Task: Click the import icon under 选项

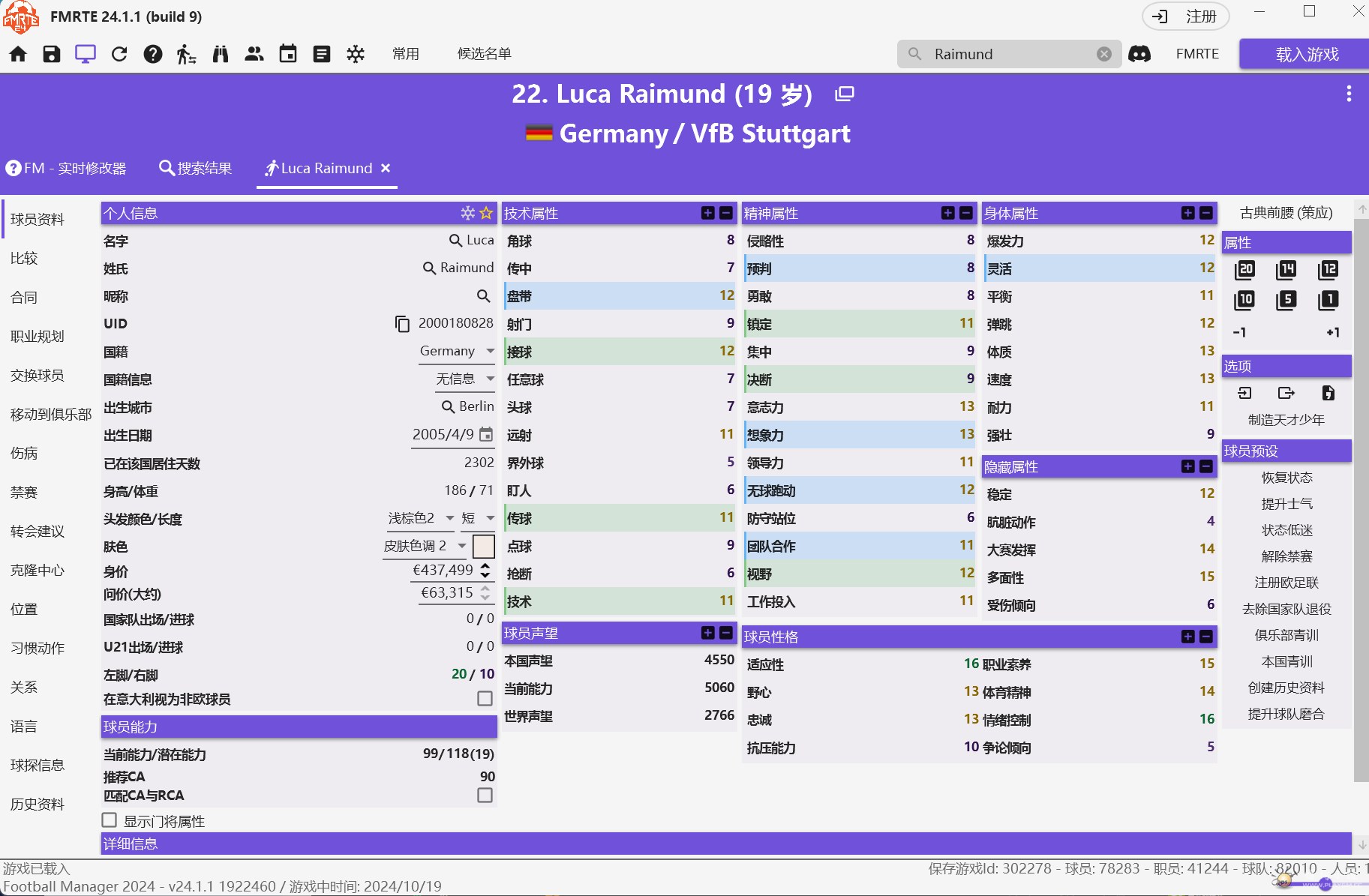Action: click(x=1244, y=393)
